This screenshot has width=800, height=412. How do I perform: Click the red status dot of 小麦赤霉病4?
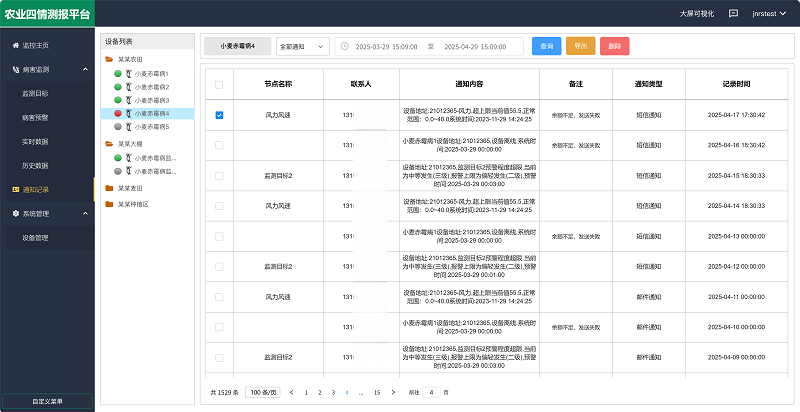tap(117, 114)
